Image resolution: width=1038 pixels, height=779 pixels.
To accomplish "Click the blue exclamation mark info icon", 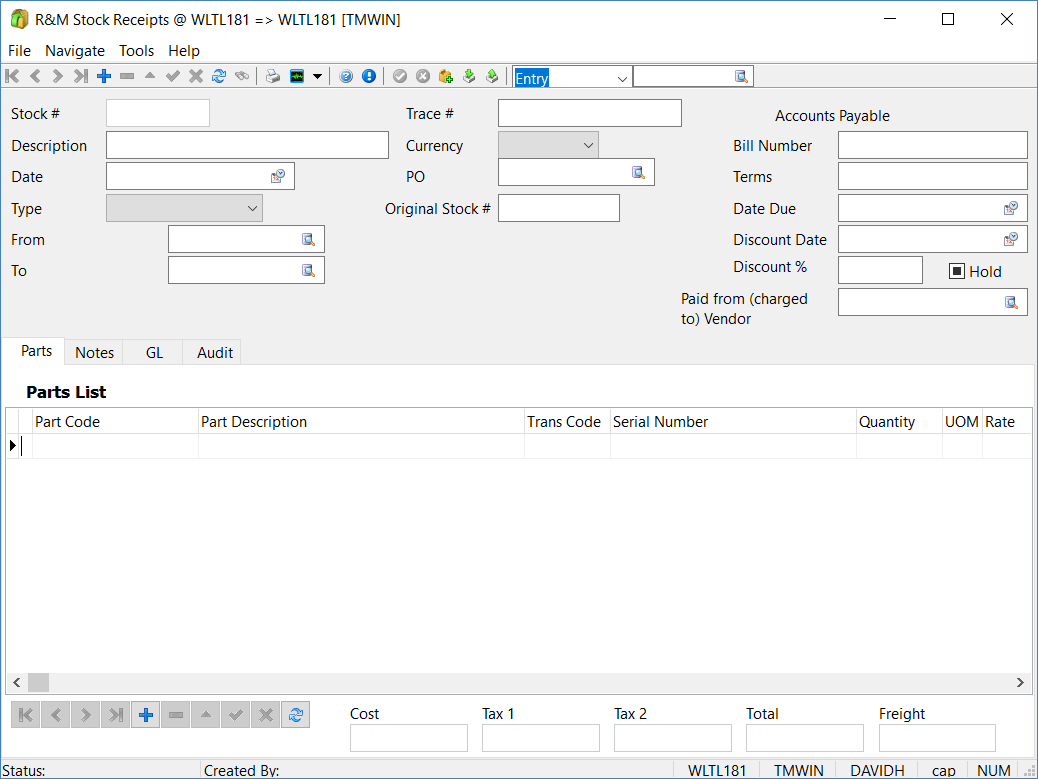I will 369,77.
